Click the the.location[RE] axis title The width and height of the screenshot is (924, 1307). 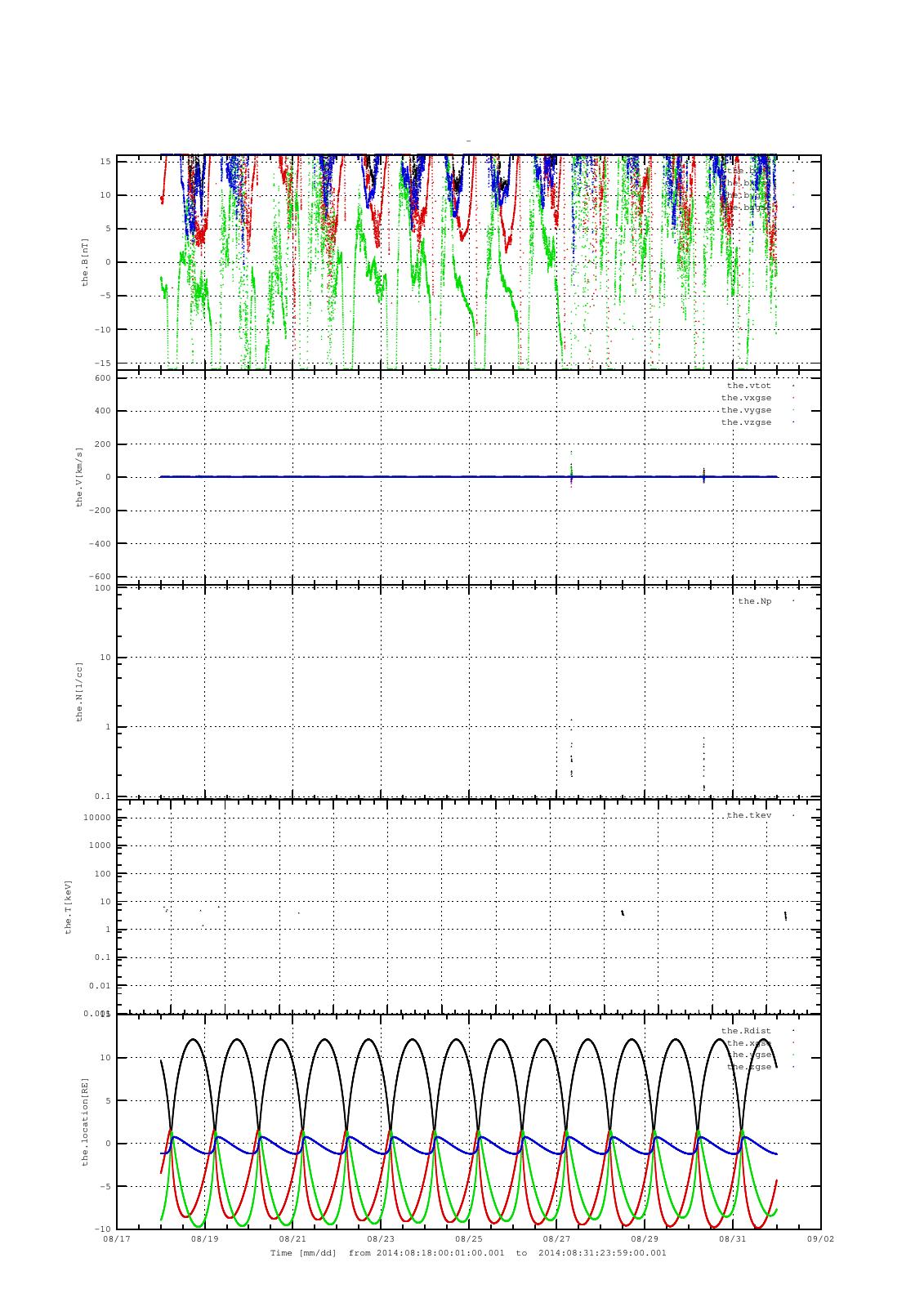coord(85,1121)
